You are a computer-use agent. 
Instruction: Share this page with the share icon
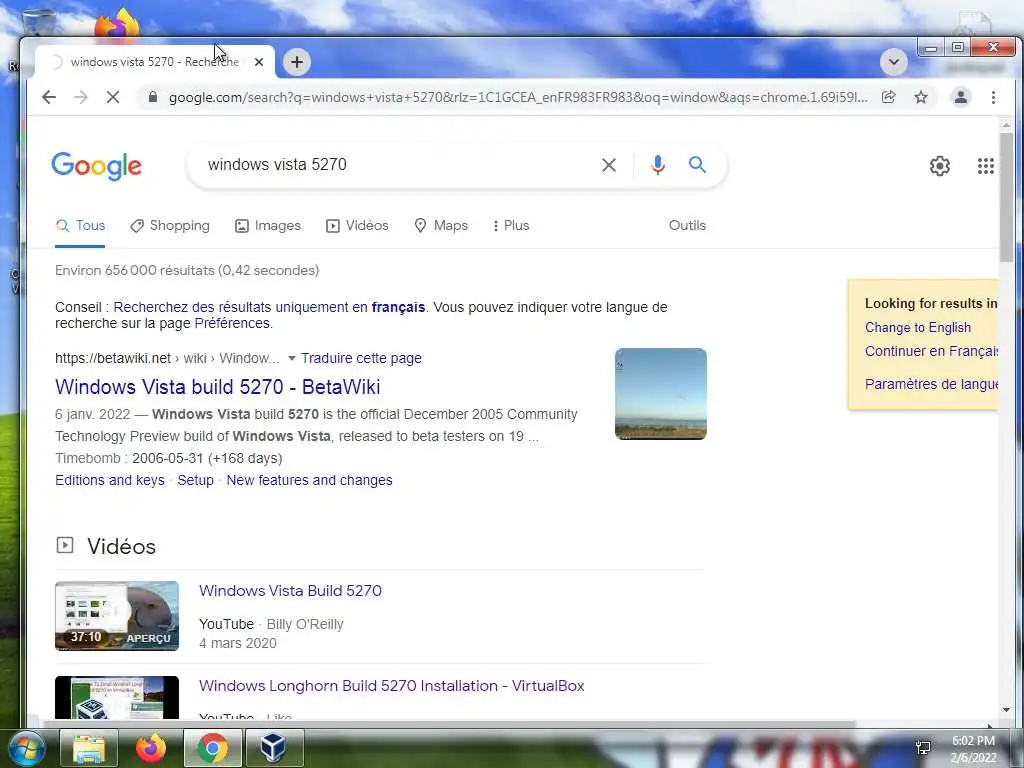[x=888, y=97]
